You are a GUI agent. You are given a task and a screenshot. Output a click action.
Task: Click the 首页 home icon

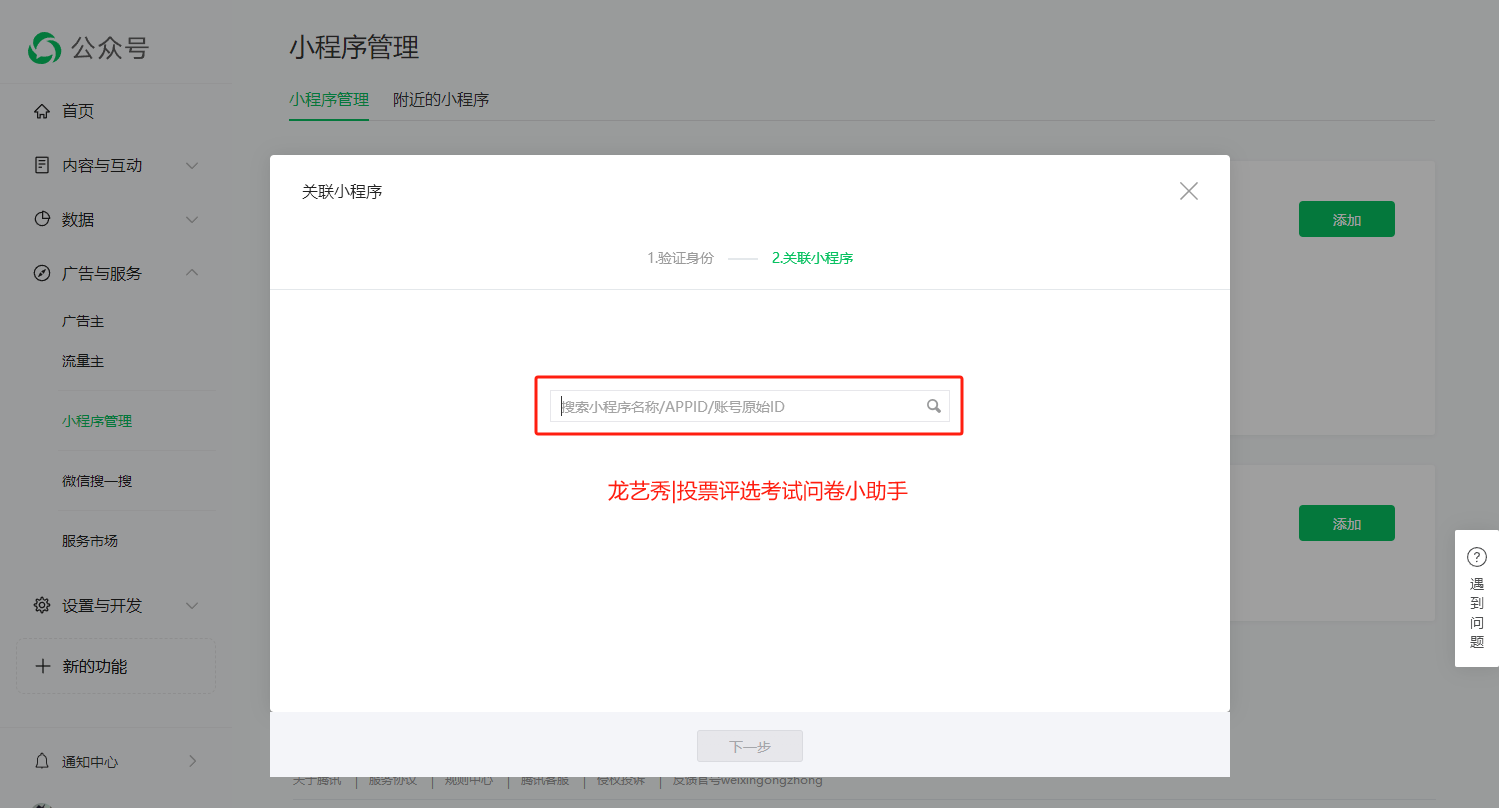tap(42, 111)
